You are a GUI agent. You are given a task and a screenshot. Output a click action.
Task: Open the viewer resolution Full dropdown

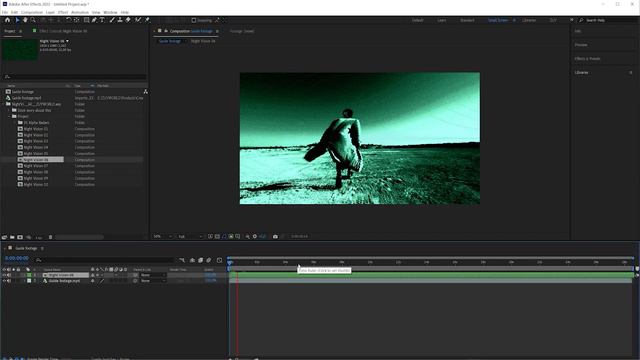[189, 236]
